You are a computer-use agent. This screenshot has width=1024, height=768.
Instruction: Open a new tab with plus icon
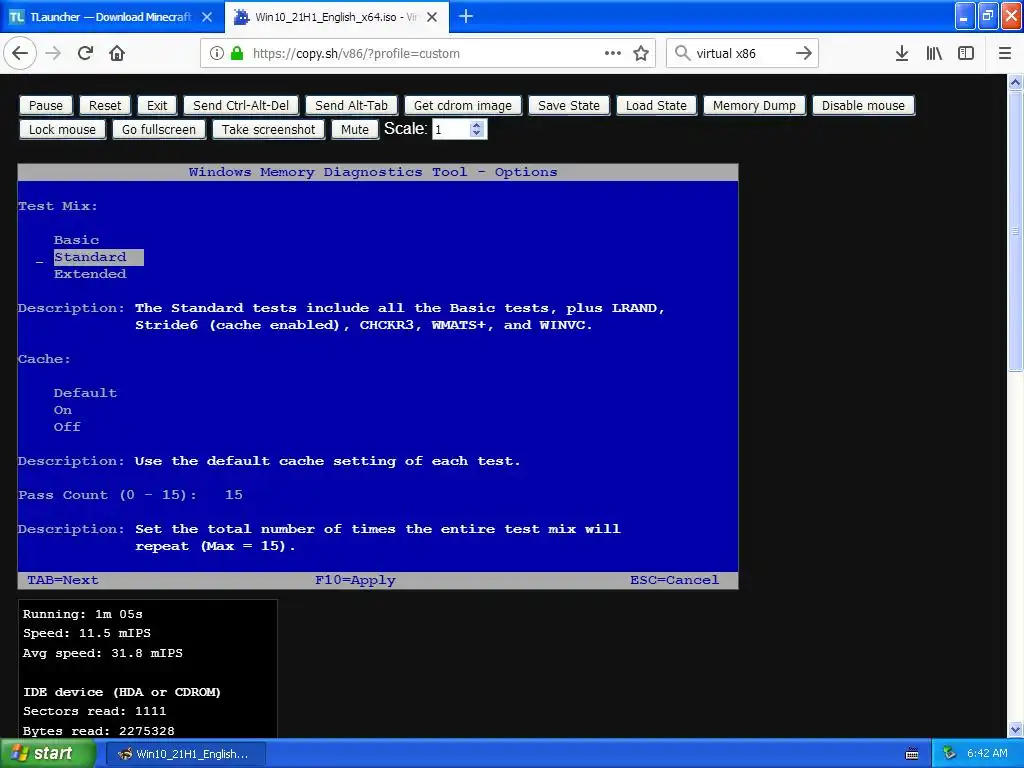click(466, 17)
